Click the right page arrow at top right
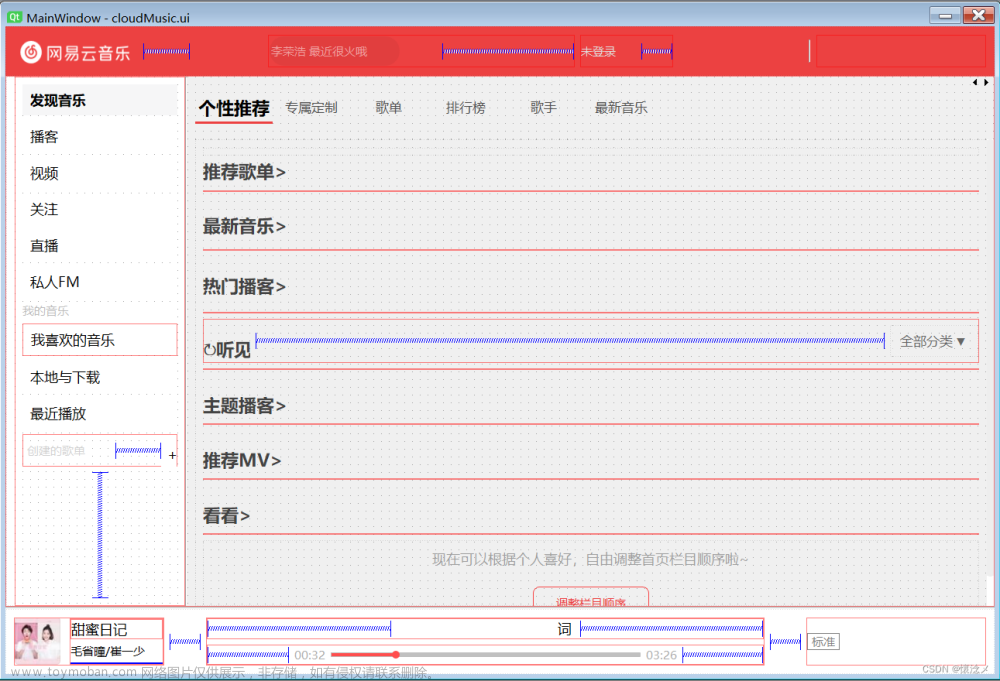 986,82
